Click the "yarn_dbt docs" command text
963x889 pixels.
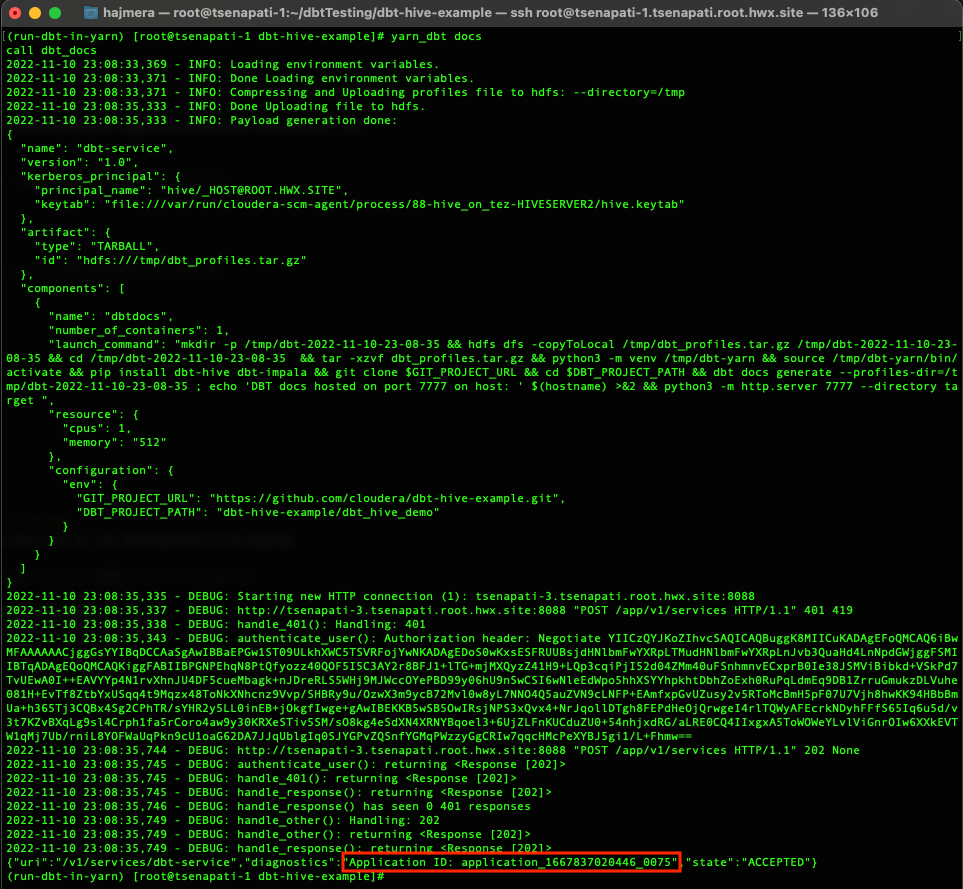click(436, 36)
